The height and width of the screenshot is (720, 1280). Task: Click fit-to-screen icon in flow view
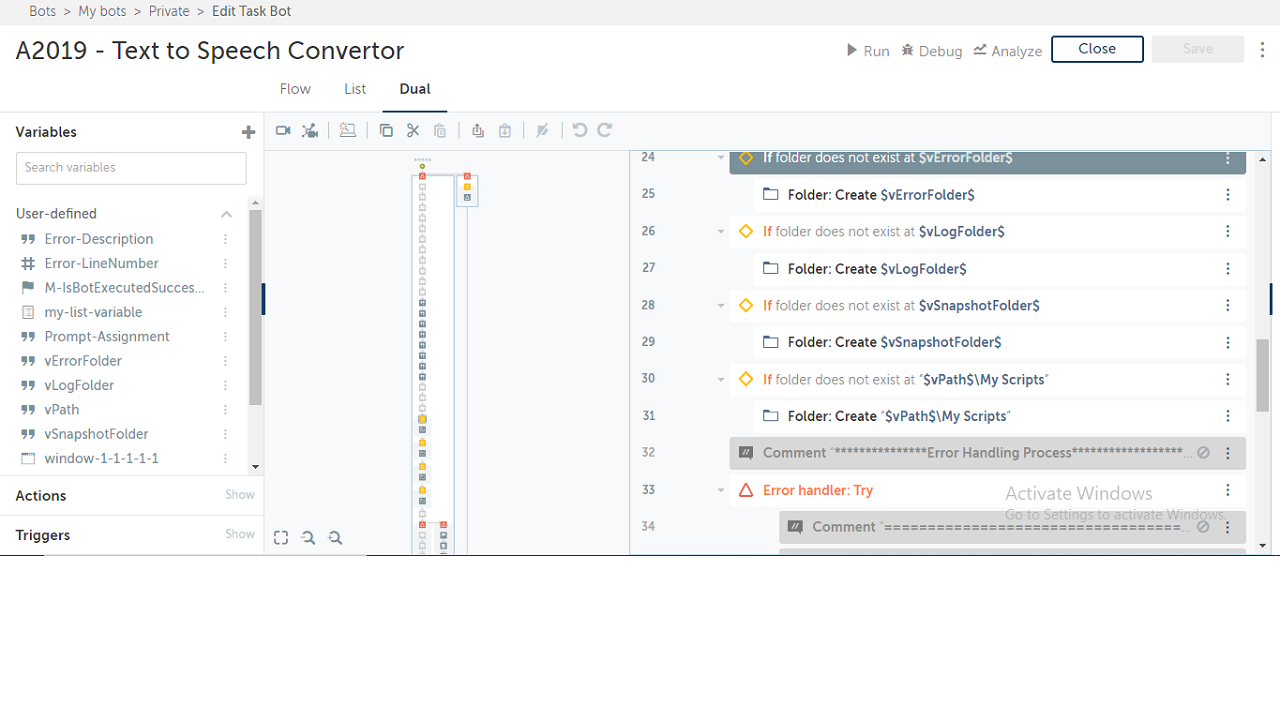[x=281, y=538]
